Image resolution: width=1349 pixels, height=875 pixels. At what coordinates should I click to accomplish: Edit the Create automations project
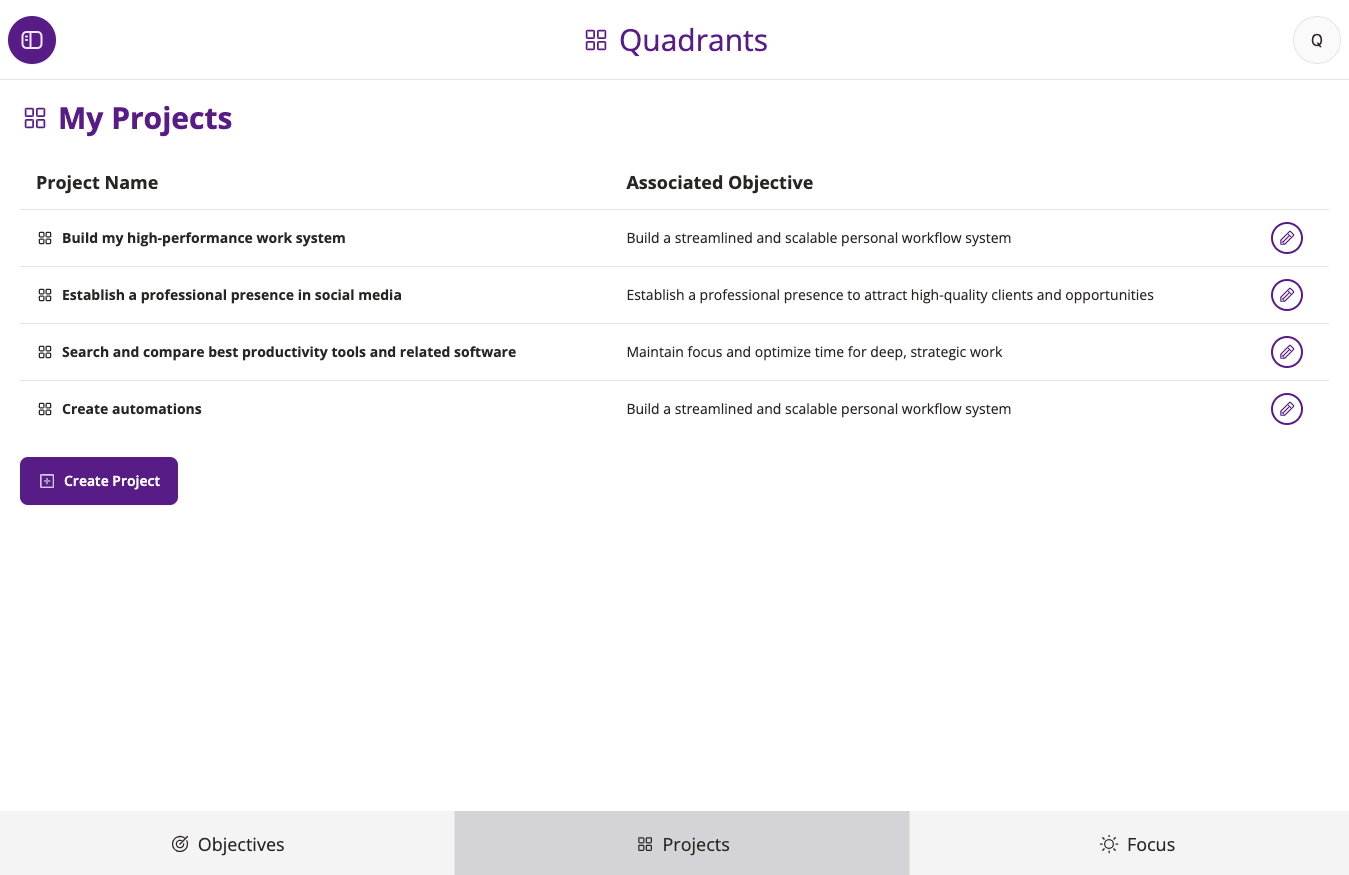point(1286,409)
